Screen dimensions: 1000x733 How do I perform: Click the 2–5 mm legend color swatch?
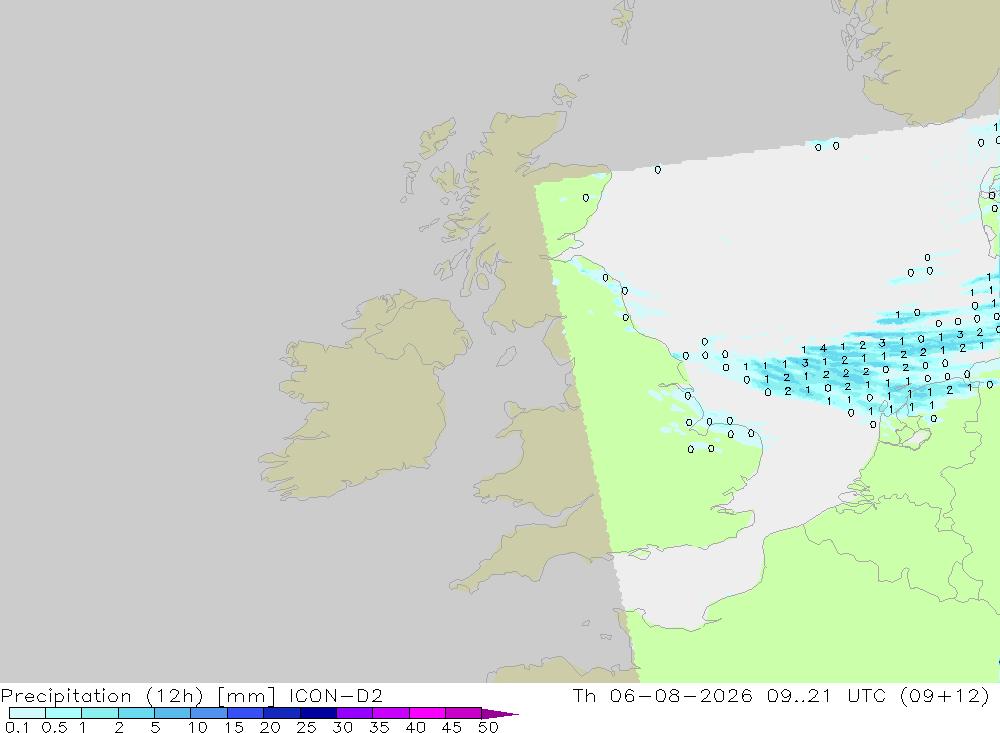pos(136,713)
